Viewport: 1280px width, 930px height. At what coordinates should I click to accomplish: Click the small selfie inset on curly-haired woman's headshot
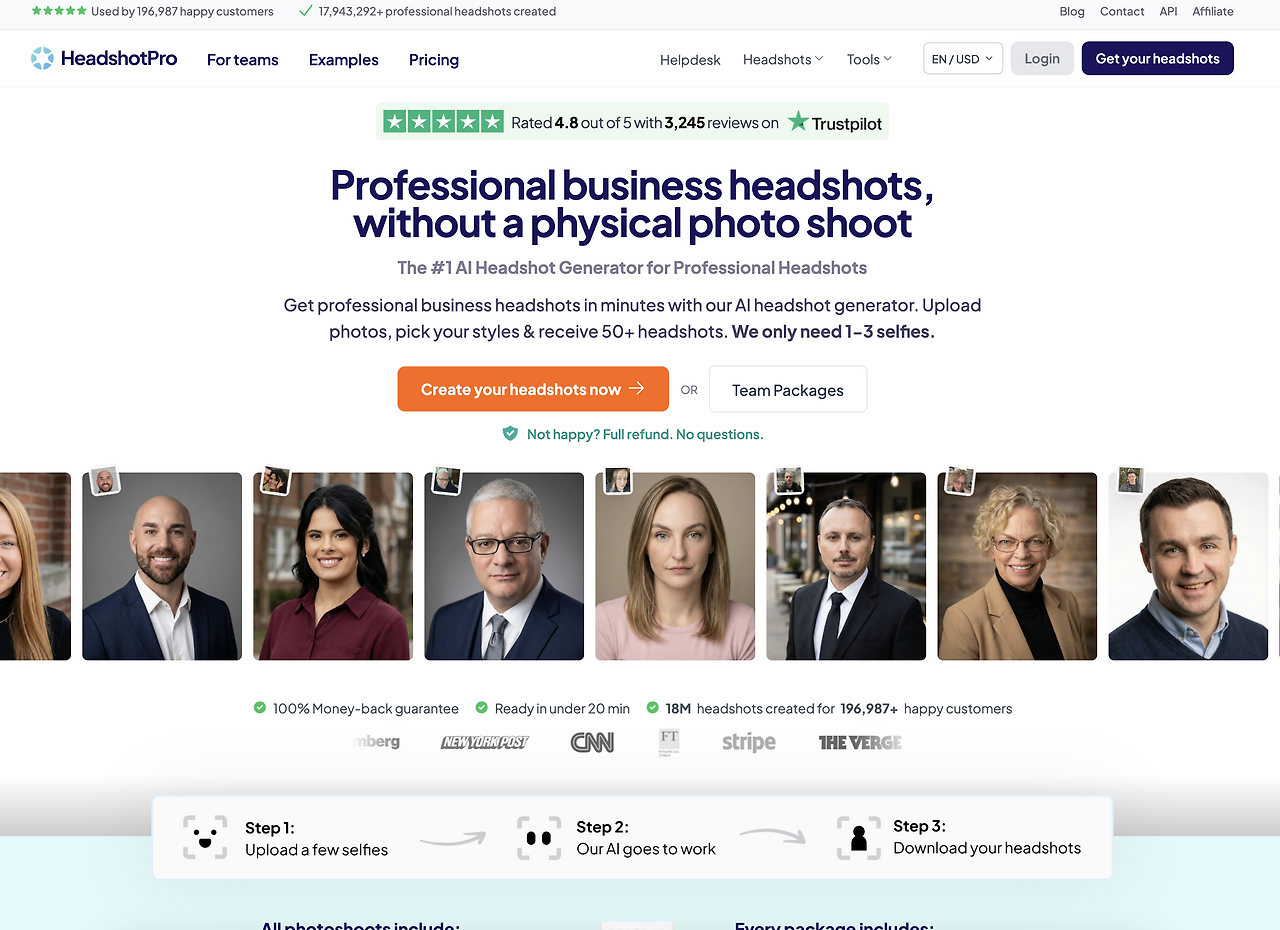point(959,480)
